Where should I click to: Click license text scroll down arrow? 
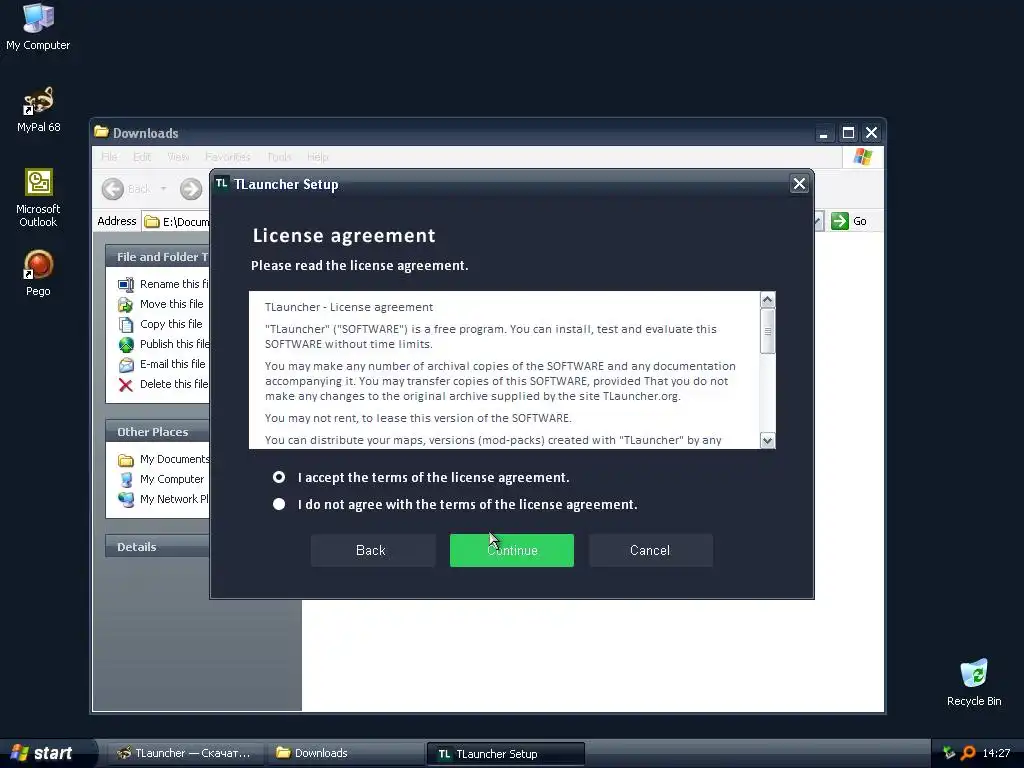(x=767, y=440)
